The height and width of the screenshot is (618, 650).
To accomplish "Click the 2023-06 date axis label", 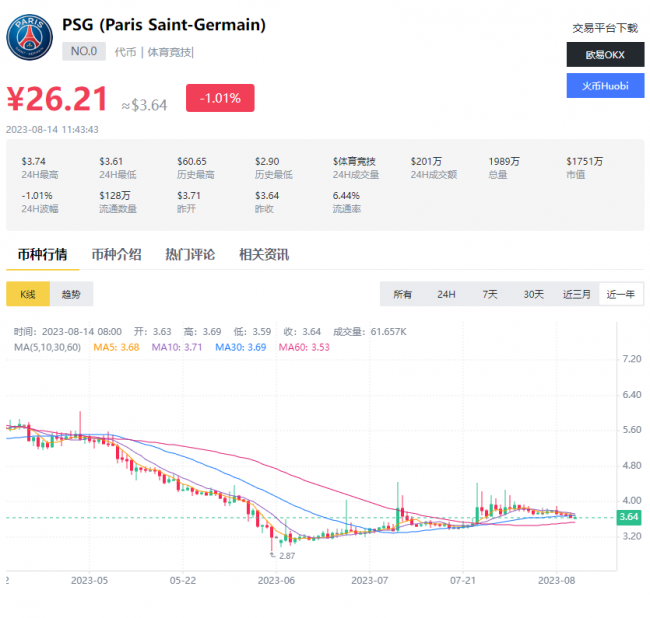I will tap(276, 580).
